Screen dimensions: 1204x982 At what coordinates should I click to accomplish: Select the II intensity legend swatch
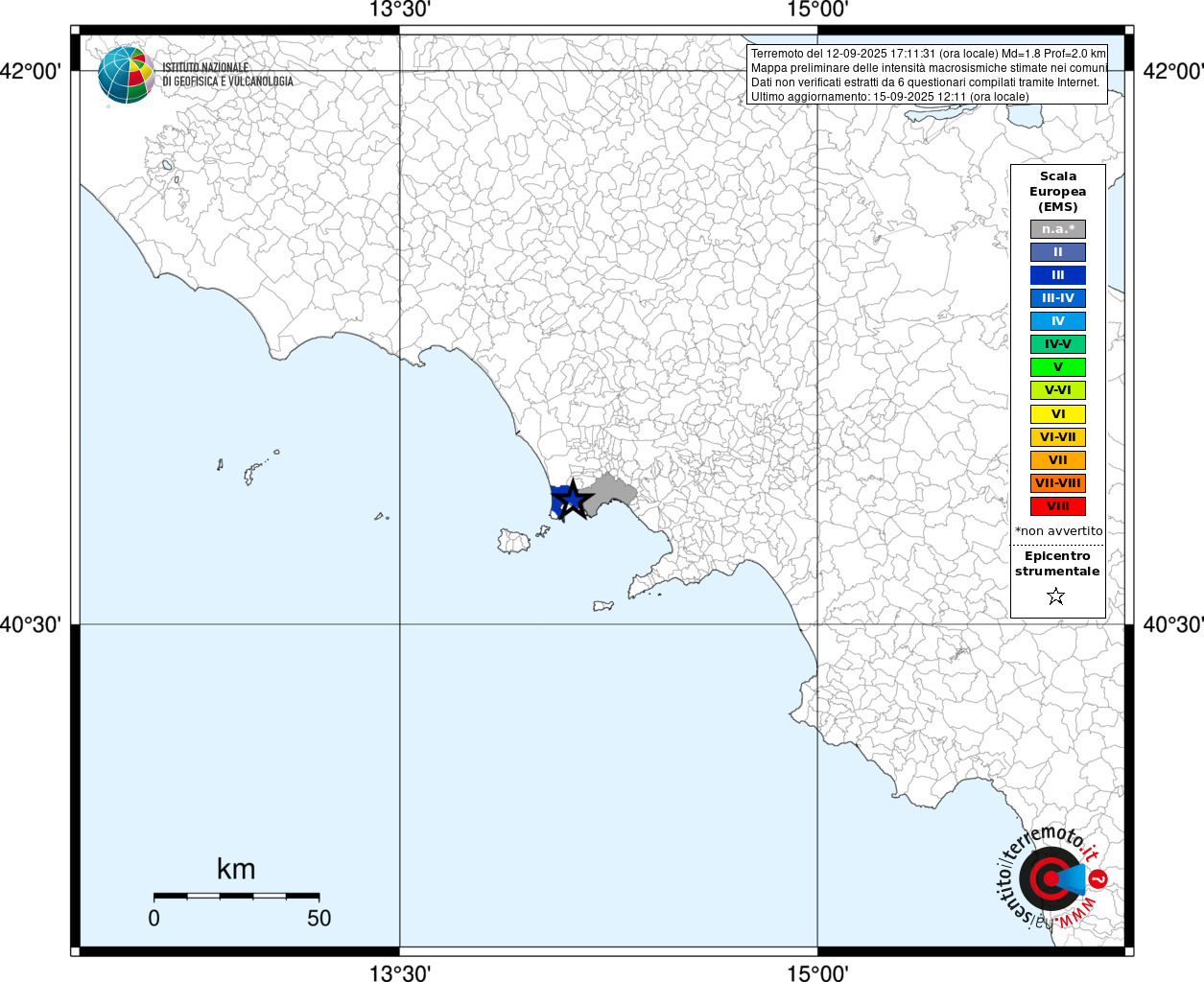click(x=1058, y=252)
